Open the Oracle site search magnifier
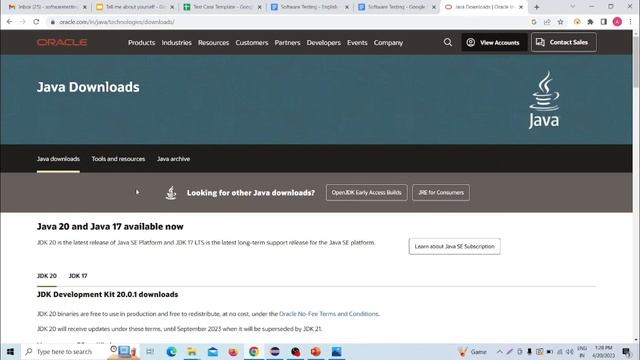This screenshot has height=360, width=640. pyautogui.click(x=448, y=42)
